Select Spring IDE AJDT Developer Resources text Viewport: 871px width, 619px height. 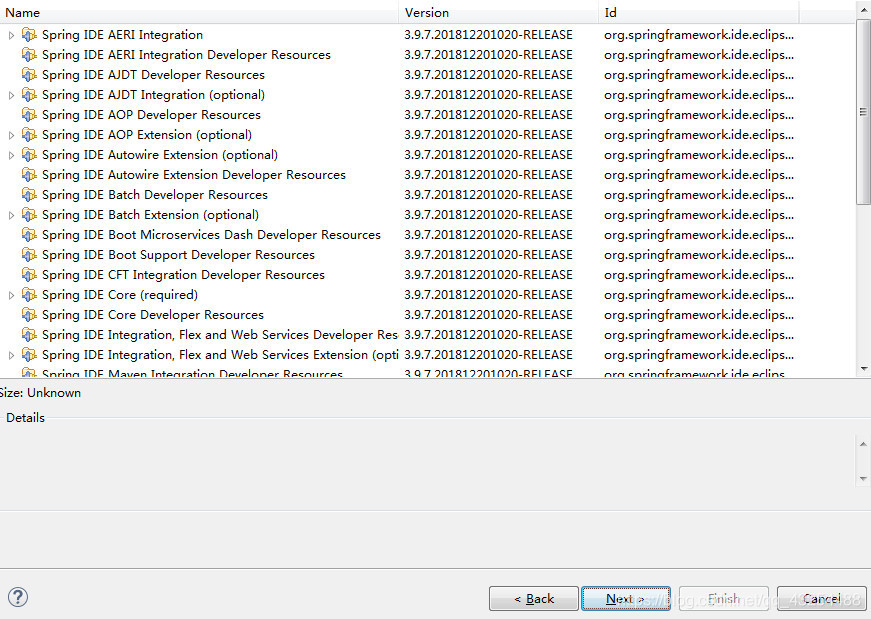(153, 75)
